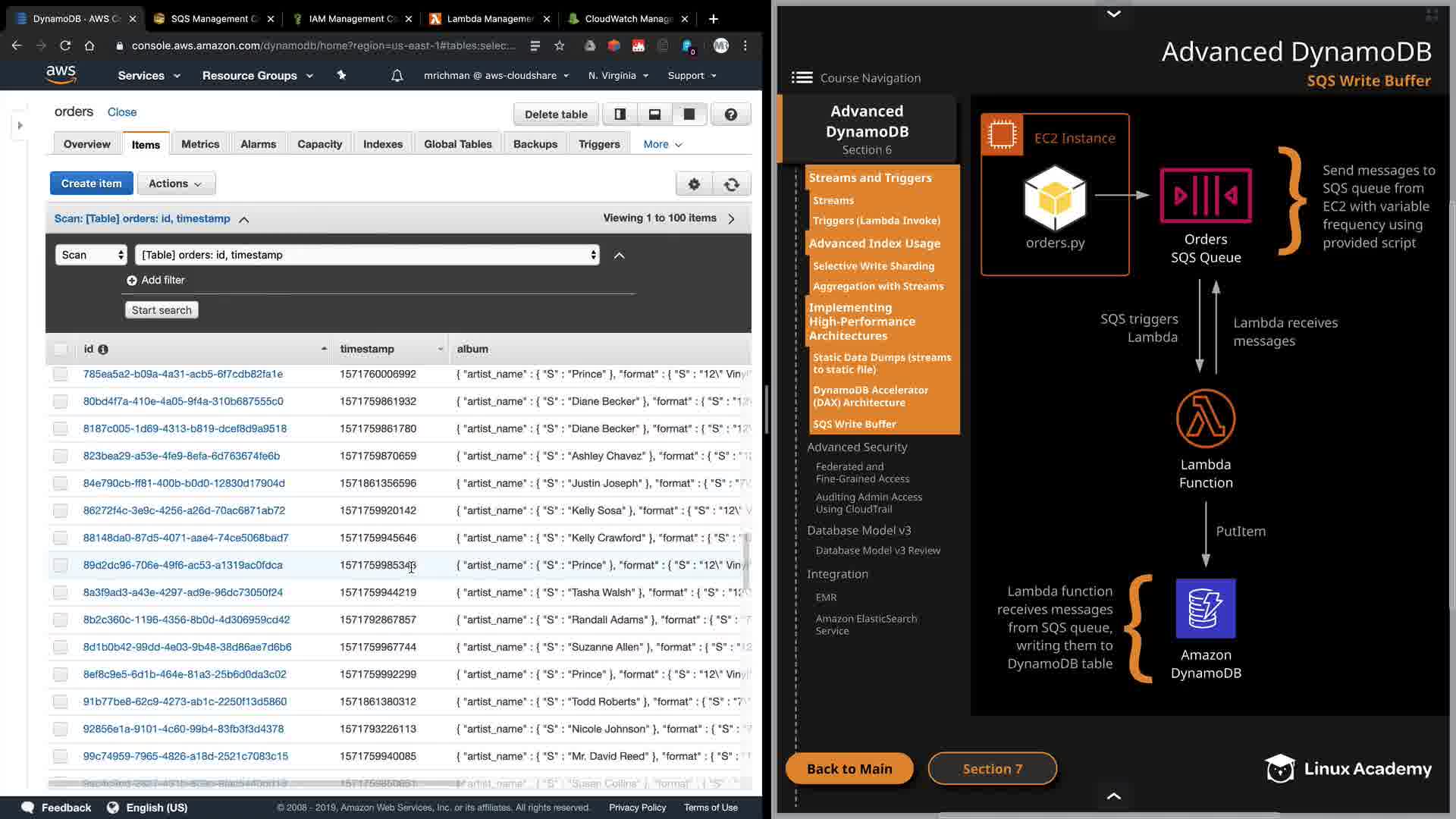Screen dimensions: 1456x819
Task: Switch to full-width panel layout icon
Action: click(689, 115)
